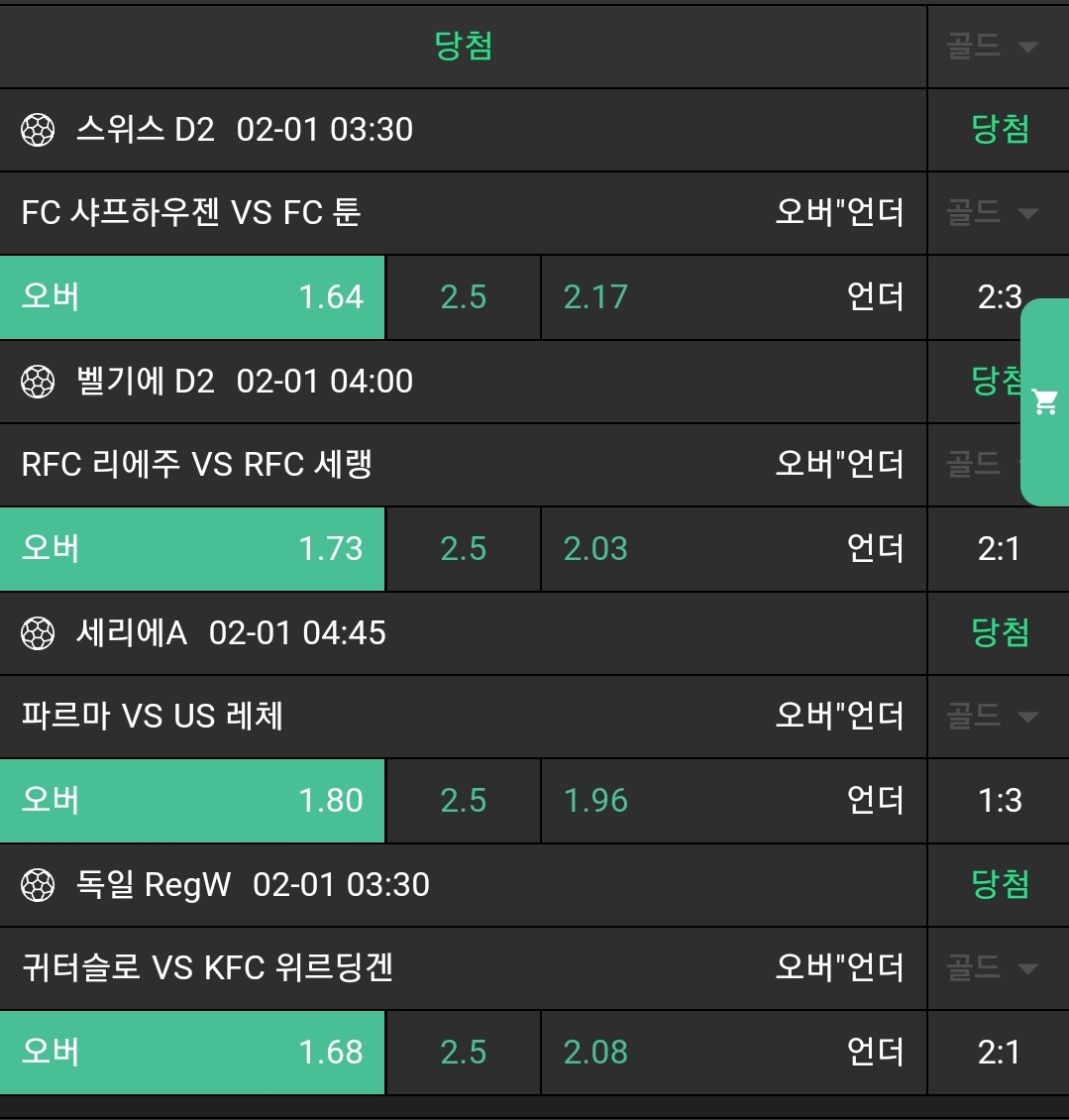The height and width of the screenshot is (1120, 1069).
Task: Open the 골드 dropdown in top header
Action: 993,47
